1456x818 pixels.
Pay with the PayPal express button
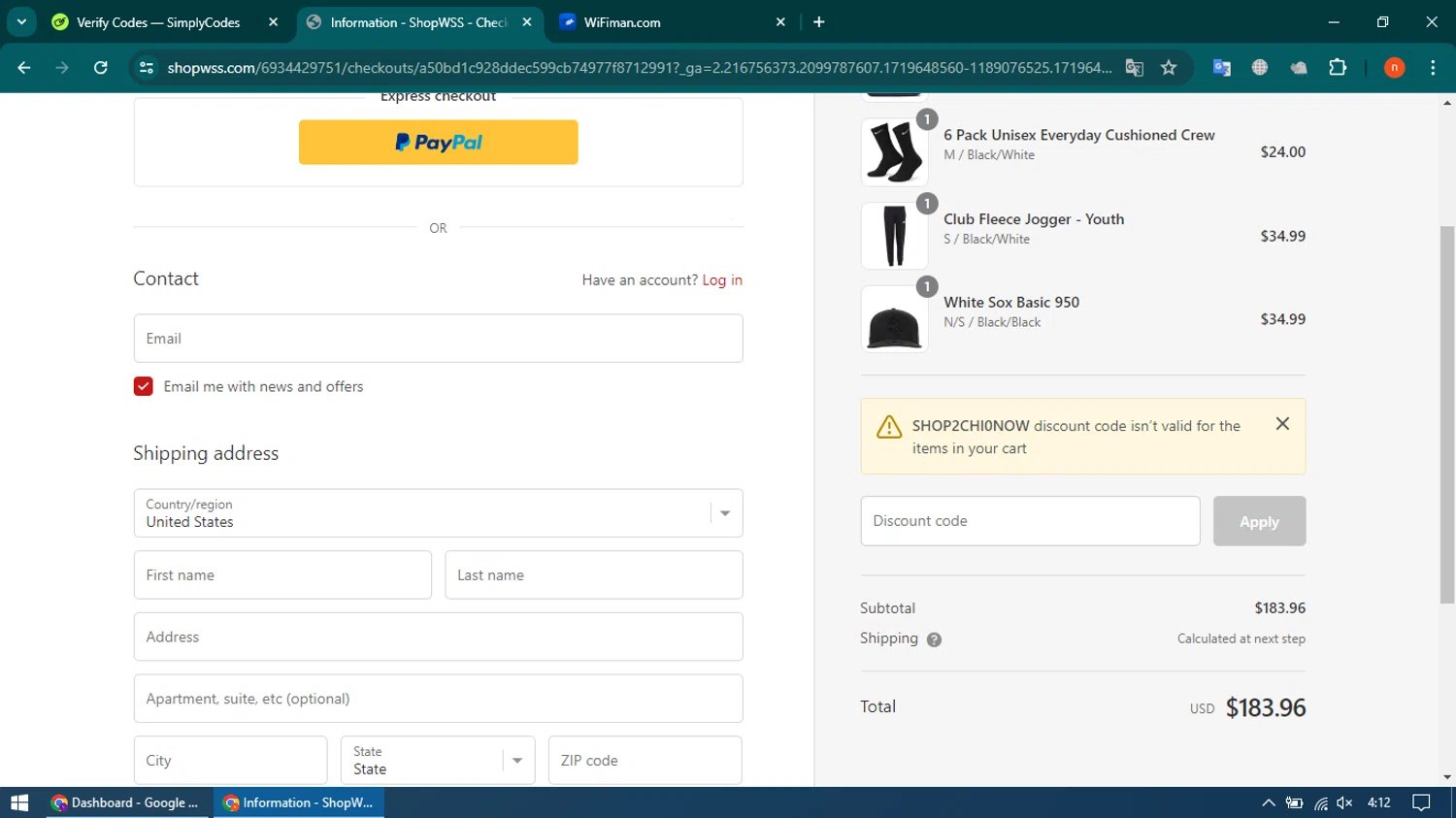[x=438, y=143]
